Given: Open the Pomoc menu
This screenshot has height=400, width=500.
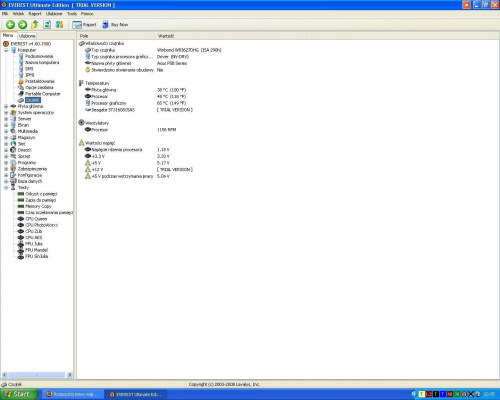Looking at the screenshot, I should pyautogui.click(x=87, y=14).
